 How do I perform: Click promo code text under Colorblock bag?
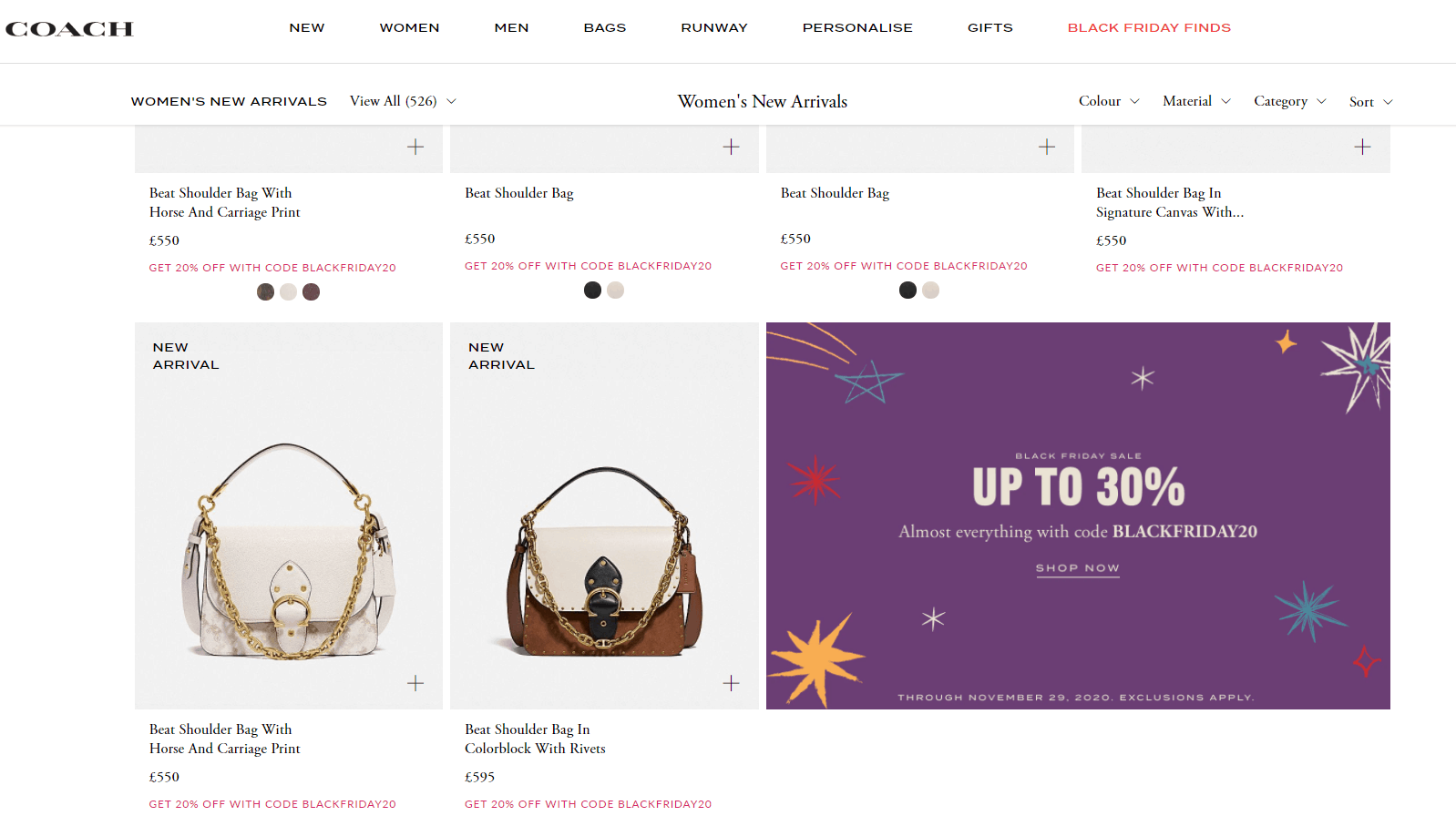coord(588,804)
